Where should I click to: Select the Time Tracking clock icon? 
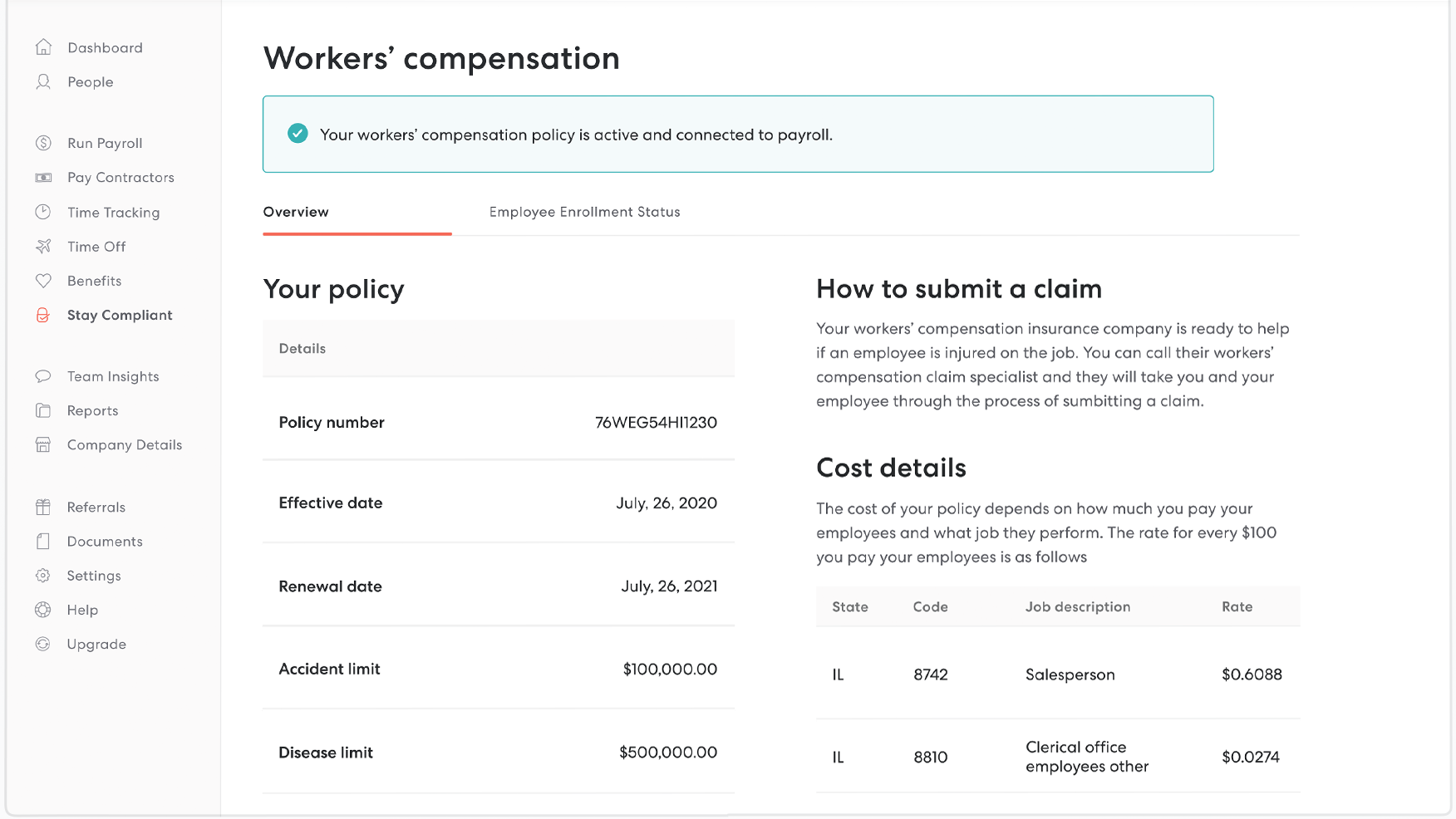tap(45, 212)
